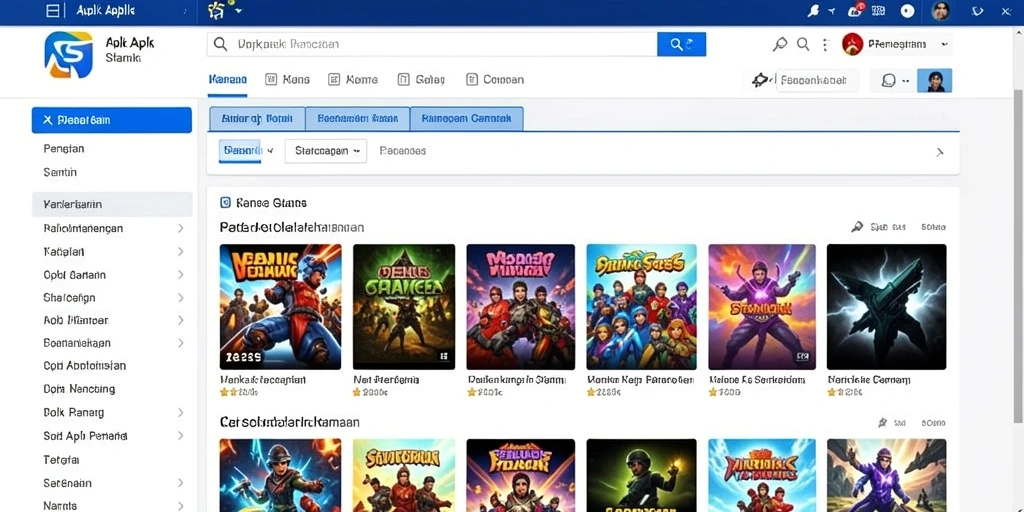Viewport: 1024px width, 512px height.
Task: Expand the Senenaan sidebar item
Action: click(x=112, y=483)
